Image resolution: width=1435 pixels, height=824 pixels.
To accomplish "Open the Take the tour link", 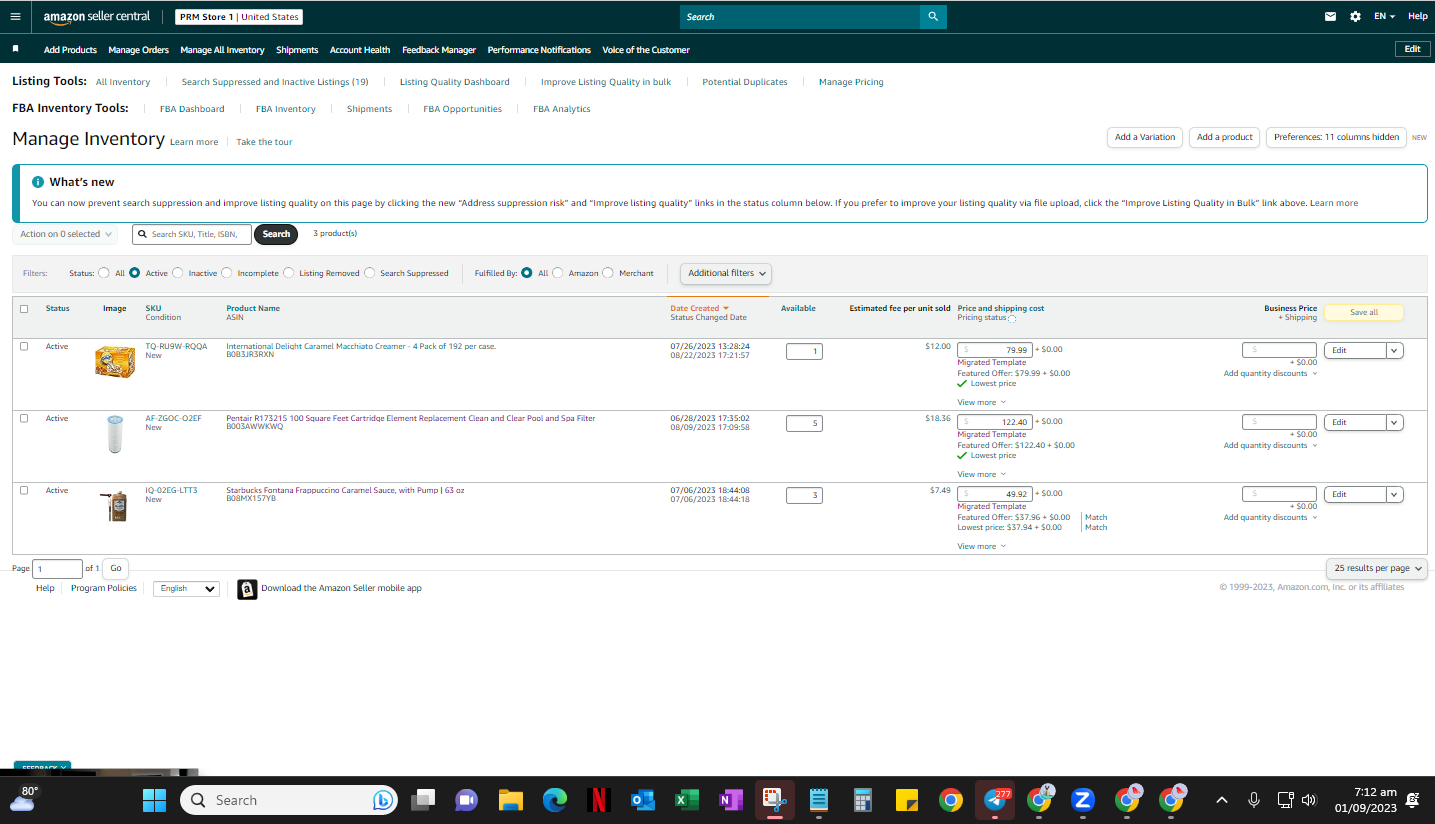I will tap(265, 142).
